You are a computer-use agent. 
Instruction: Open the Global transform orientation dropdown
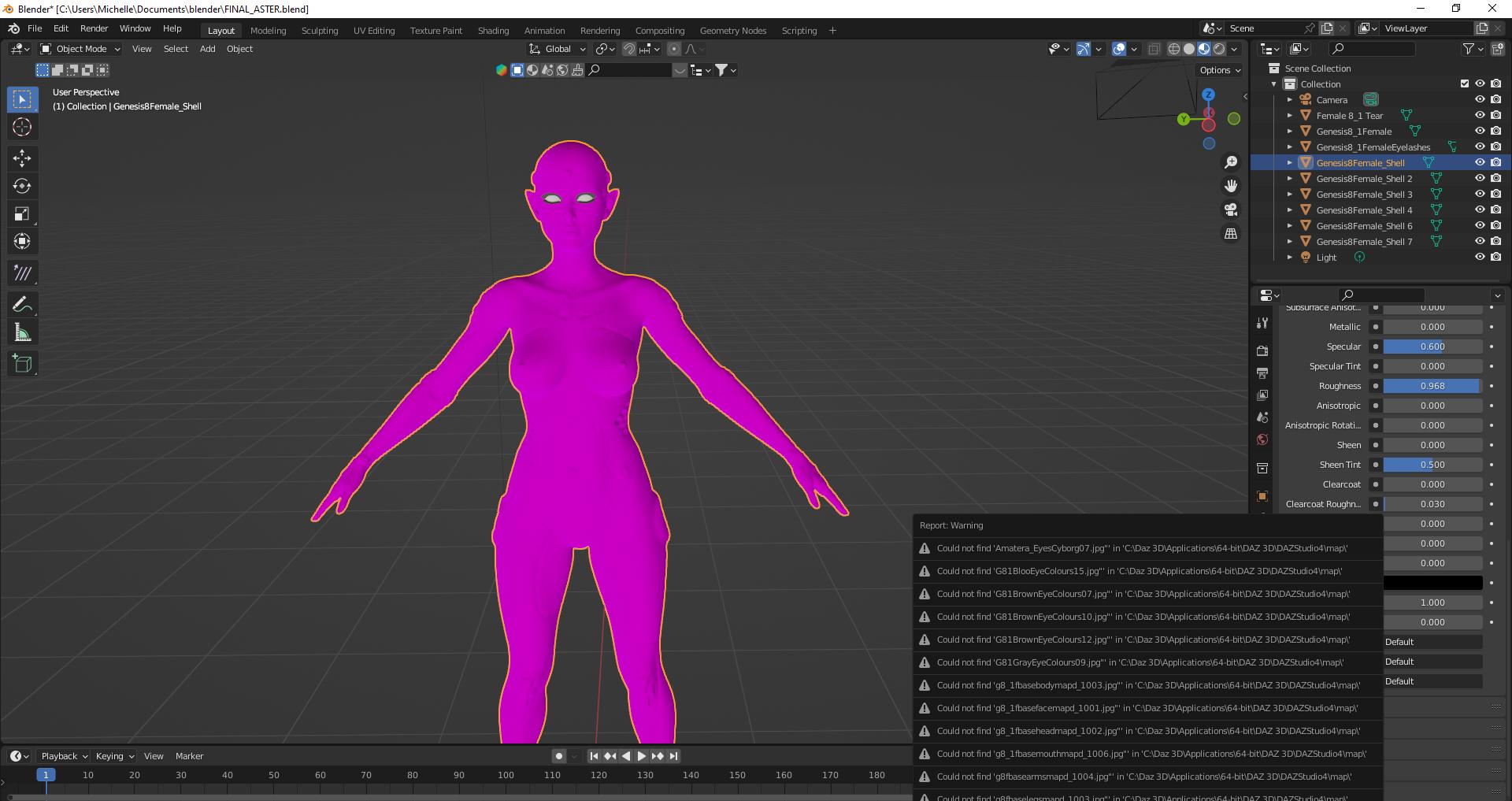556,49
